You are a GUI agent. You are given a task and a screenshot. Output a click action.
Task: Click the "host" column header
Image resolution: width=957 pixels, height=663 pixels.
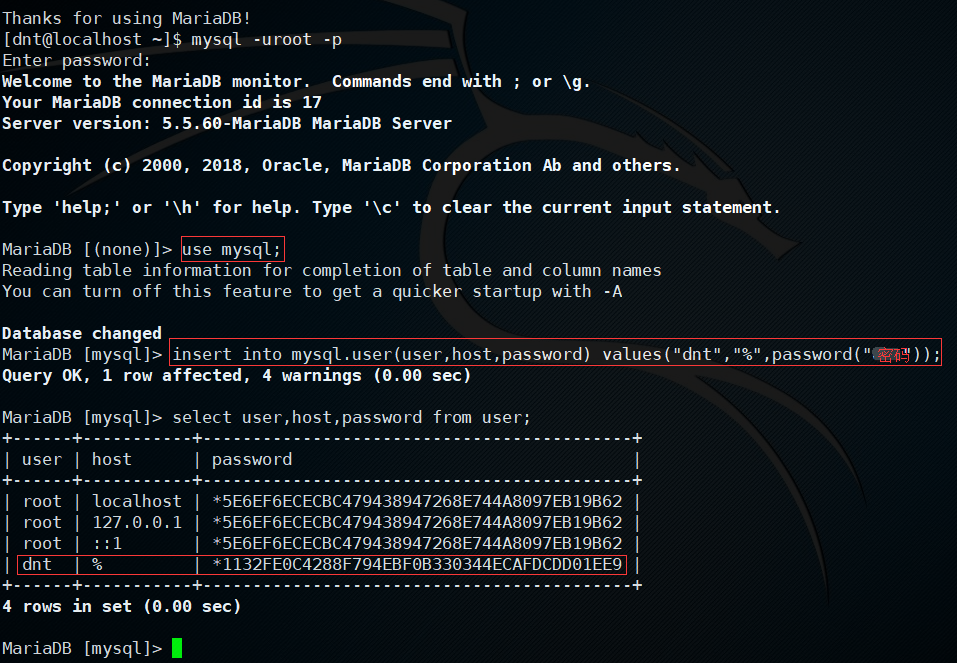pos(112,459)
